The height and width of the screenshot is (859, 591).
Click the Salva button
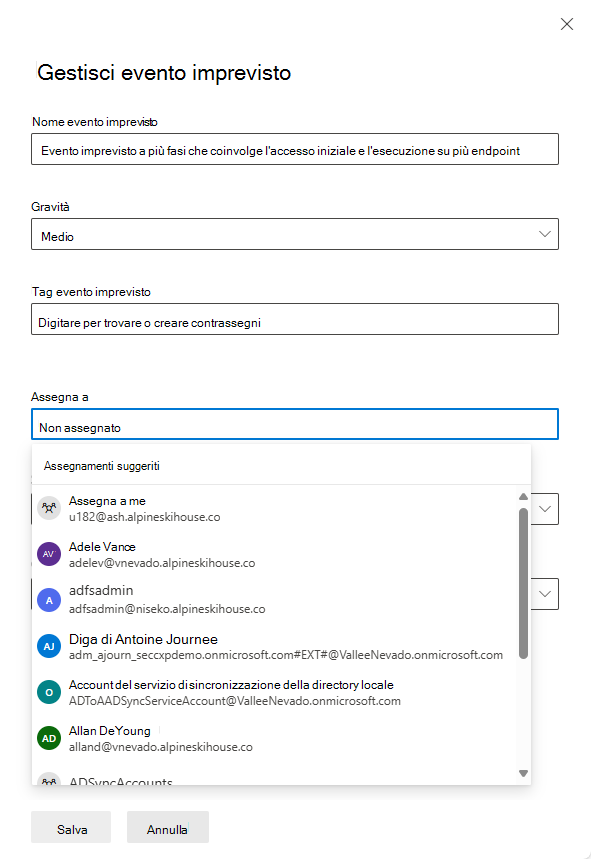click(x=70, y=827)
